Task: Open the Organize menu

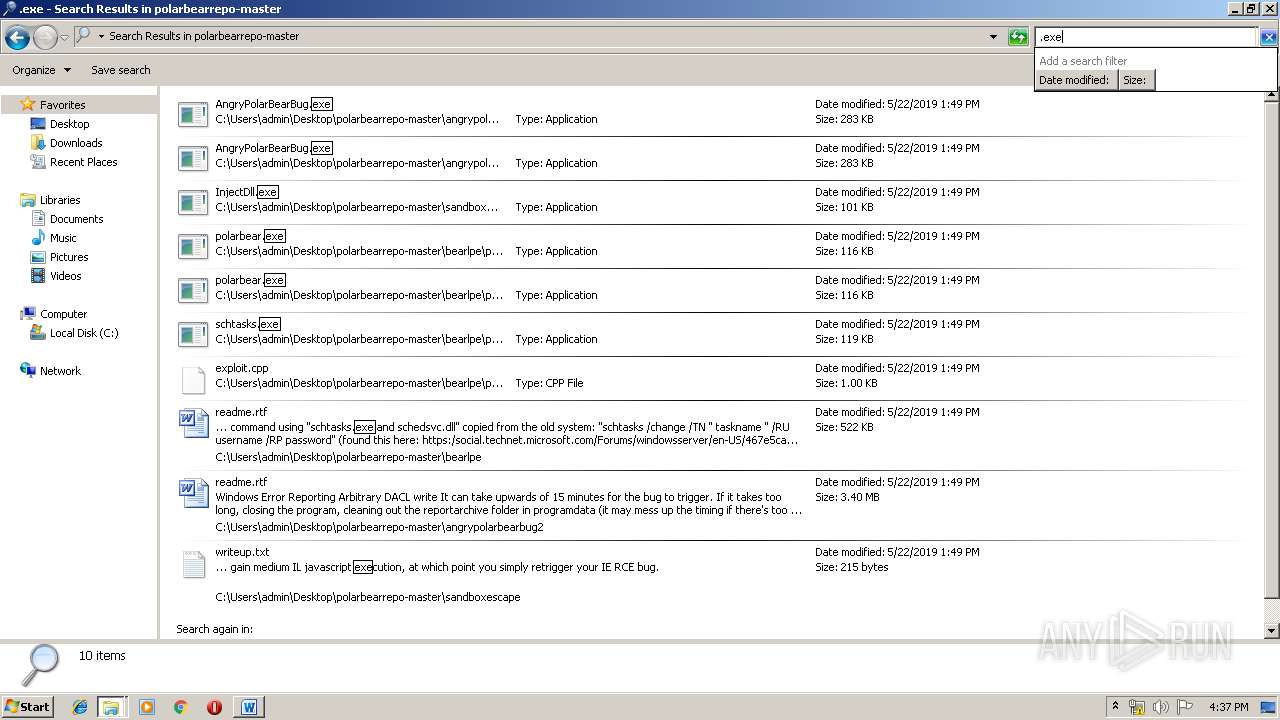Action: [x=41, y=70]
